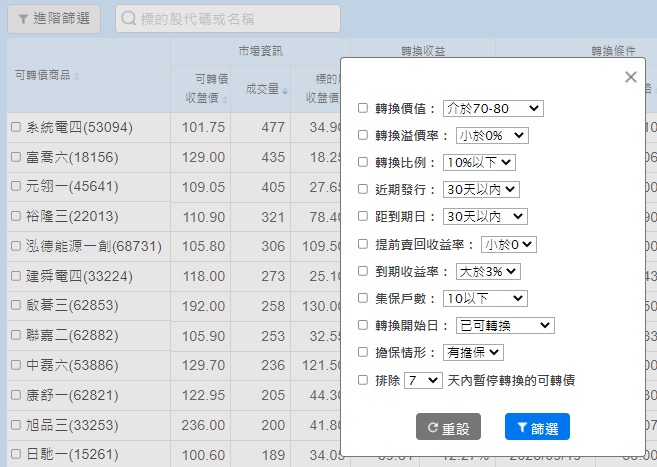The width and height of the screenshot is (657, 467).
Task: Check the 距到期日 filter checkbox
Action: point(364,216)
